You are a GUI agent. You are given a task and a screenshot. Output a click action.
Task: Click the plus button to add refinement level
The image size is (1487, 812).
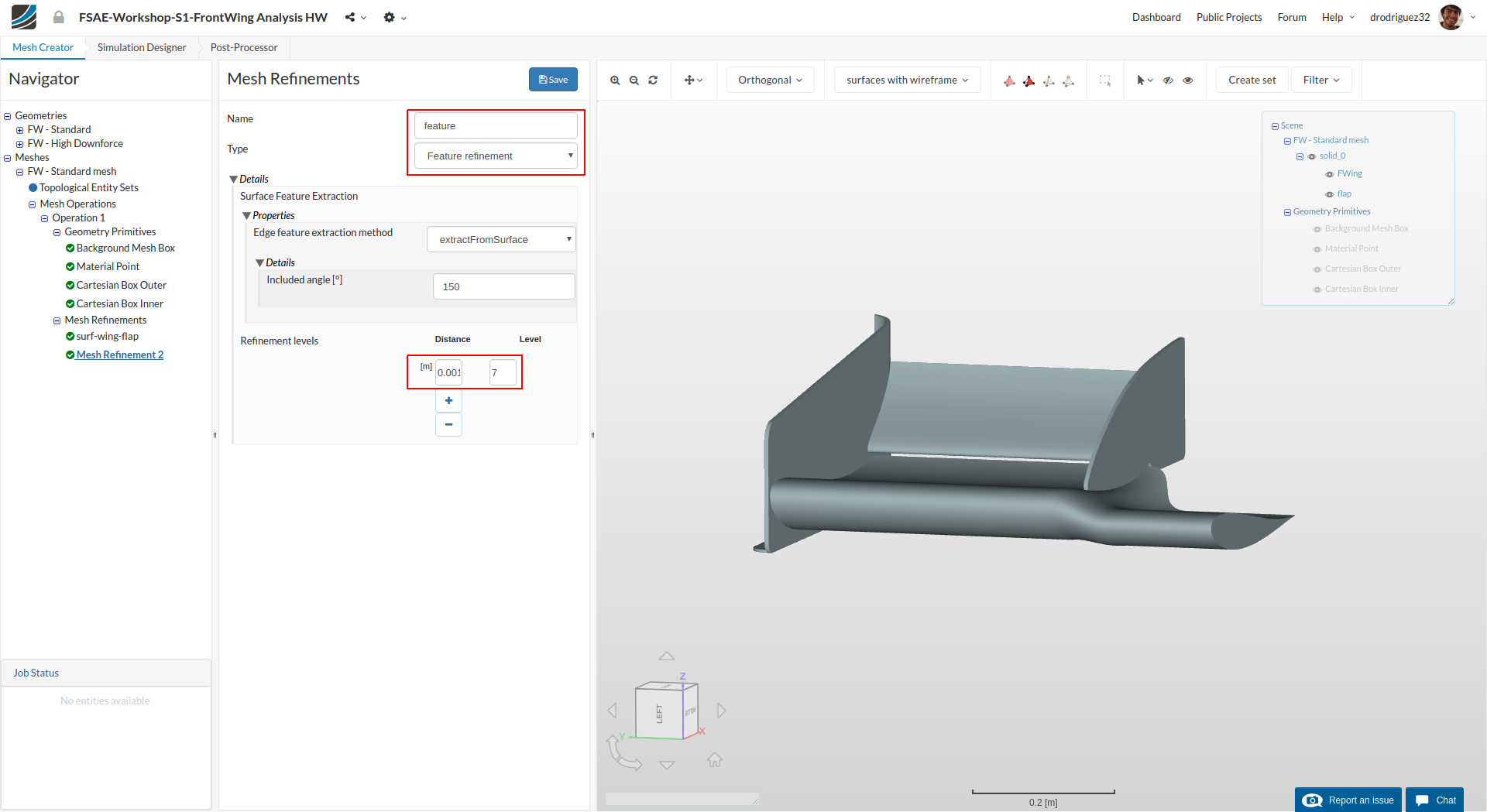coord(448,401)
